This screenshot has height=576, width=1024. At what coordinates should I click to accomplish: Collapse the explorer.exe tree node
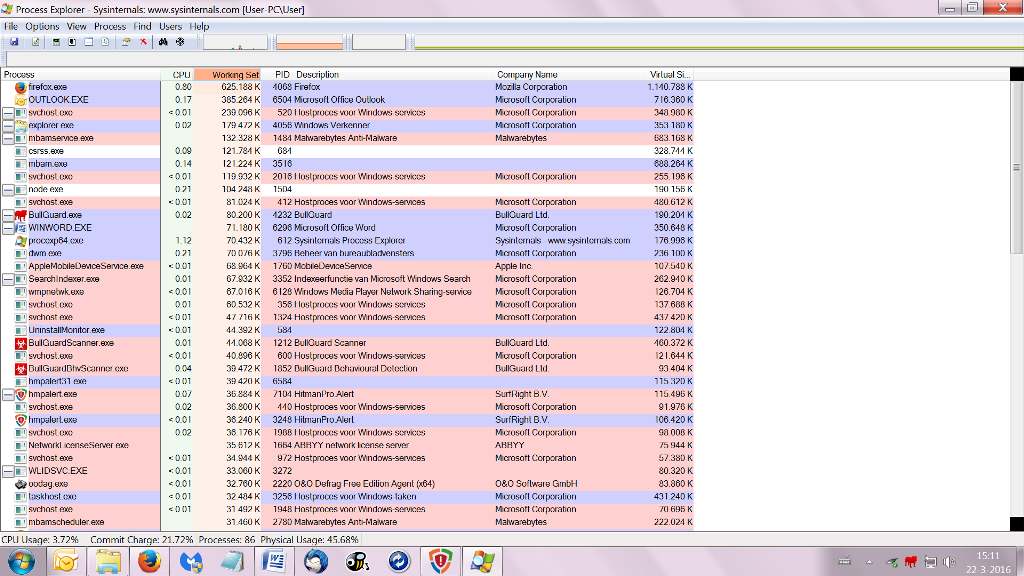(x=8, y=125)
